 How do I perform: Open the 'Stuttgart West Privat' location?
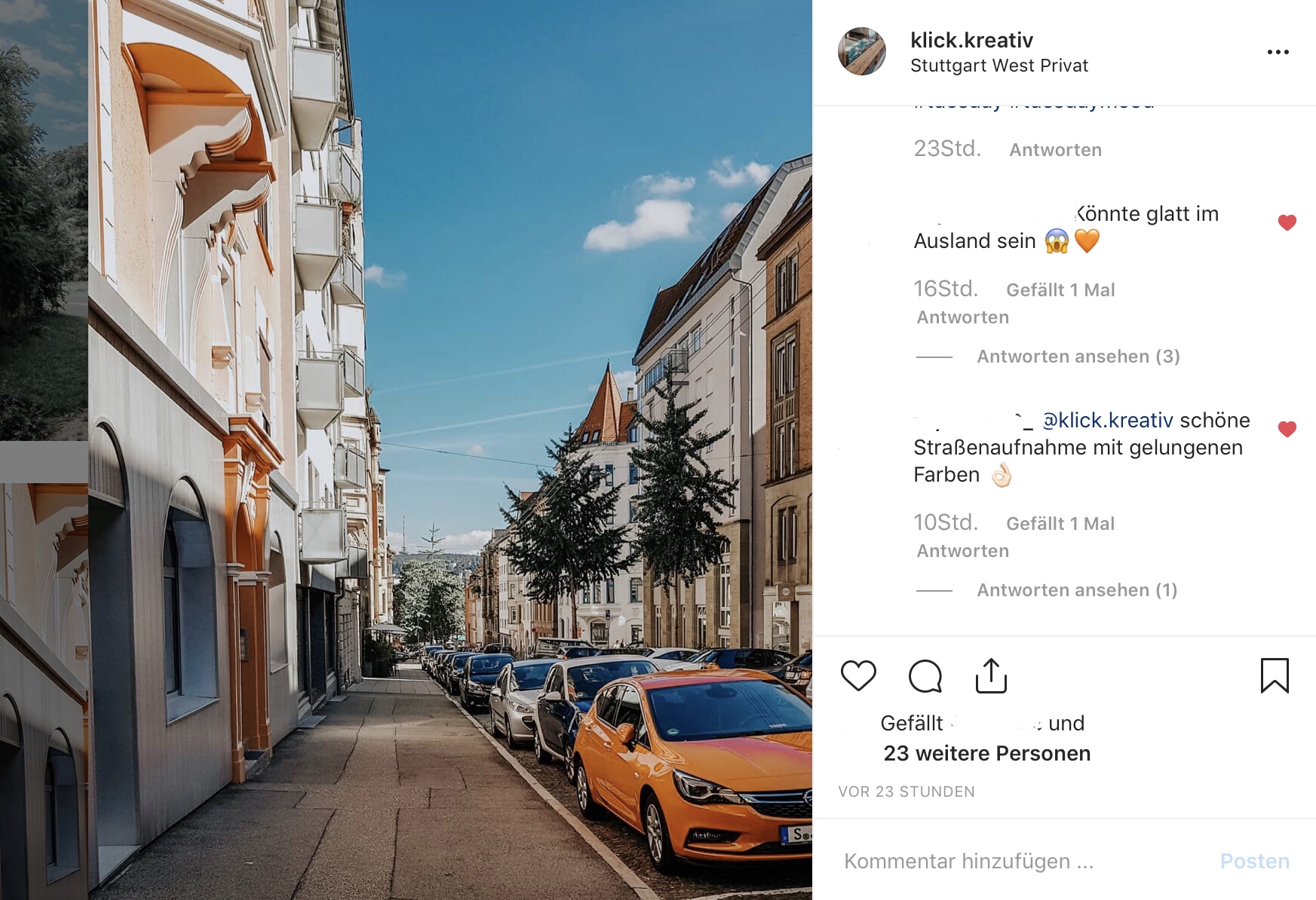(x=999, y=66)
